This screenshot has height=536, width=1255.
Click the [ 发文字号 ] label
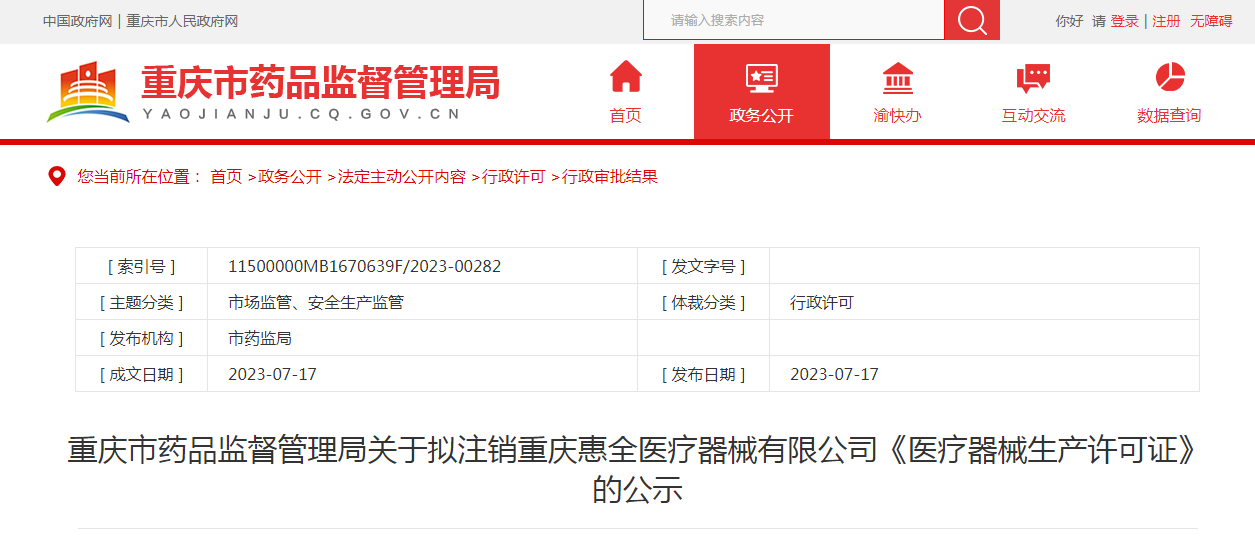point(703,266)
